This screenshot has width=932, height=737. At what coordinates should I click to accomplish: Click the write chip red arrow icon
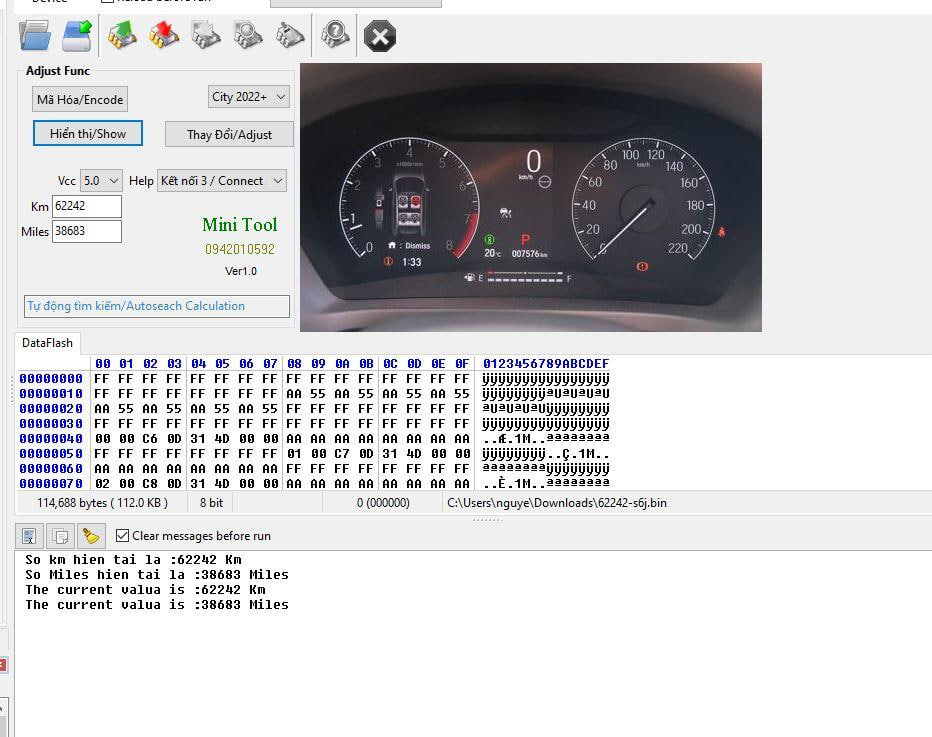click(x=164, y=37)
